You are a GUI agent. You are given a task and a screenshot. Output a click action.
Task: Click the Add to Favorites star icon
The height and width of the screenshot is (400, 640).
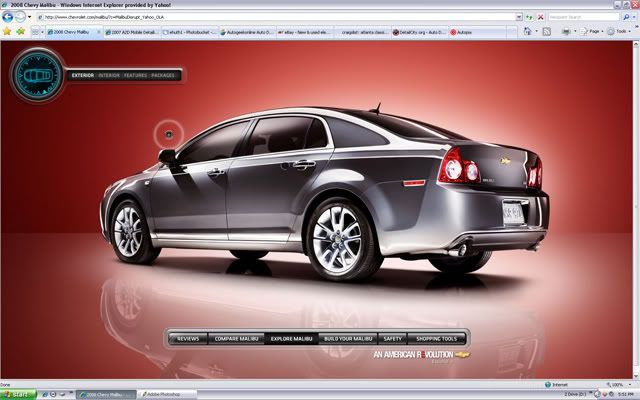tap(20, 31)
